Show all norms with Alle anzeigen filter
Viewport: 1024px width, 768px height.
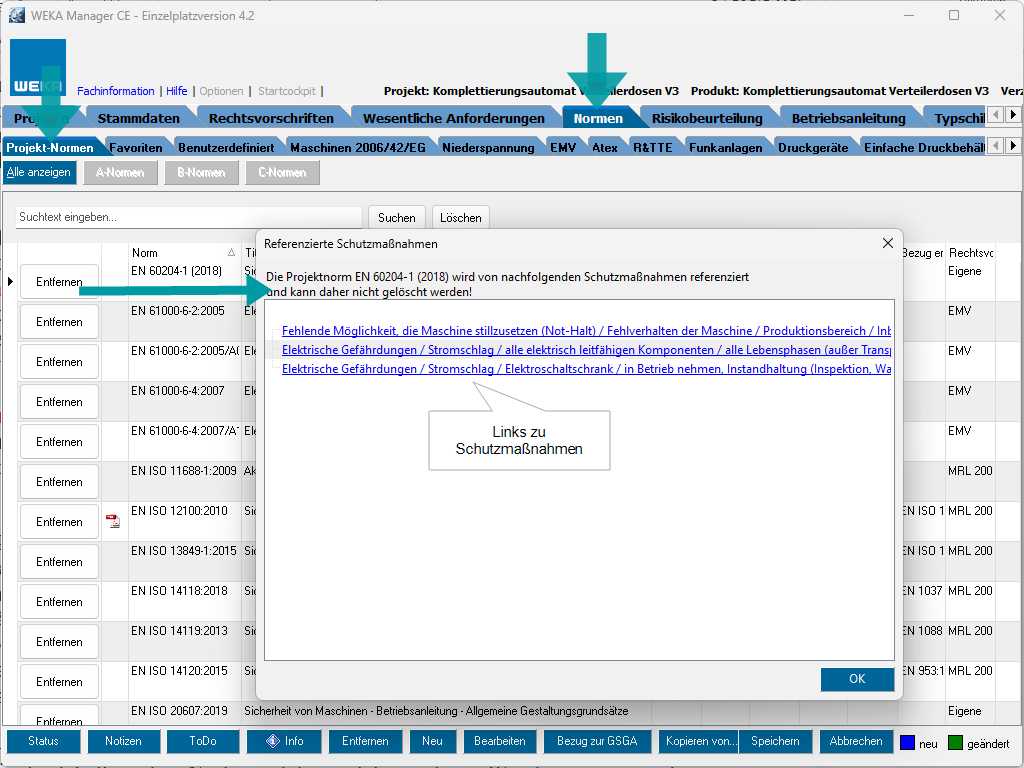39,172
